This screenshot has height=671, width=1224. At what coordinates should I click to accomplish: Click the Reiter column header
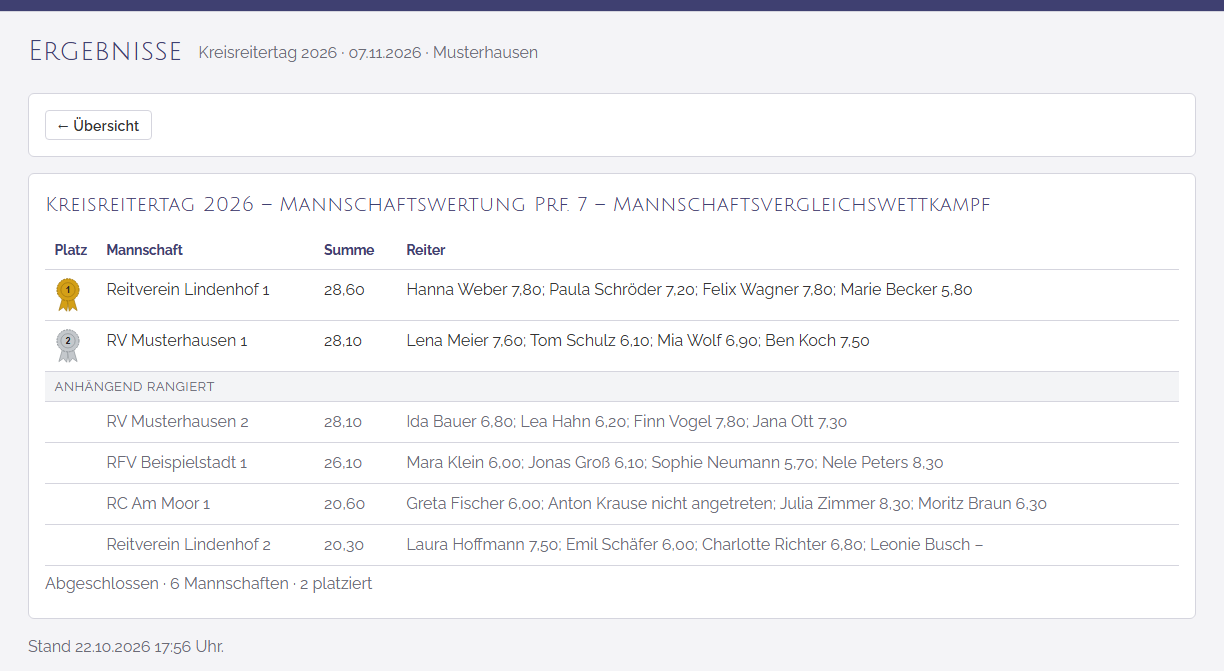click(426, 250)
